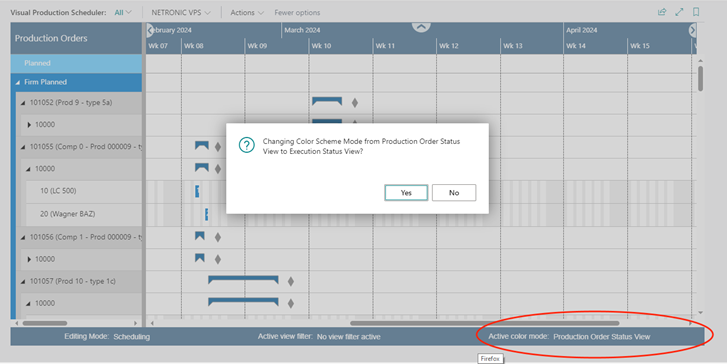The image size is (727, 364).
Task: Collapse order 101055 (Comp 0)
Action: [x=23, y=147]
